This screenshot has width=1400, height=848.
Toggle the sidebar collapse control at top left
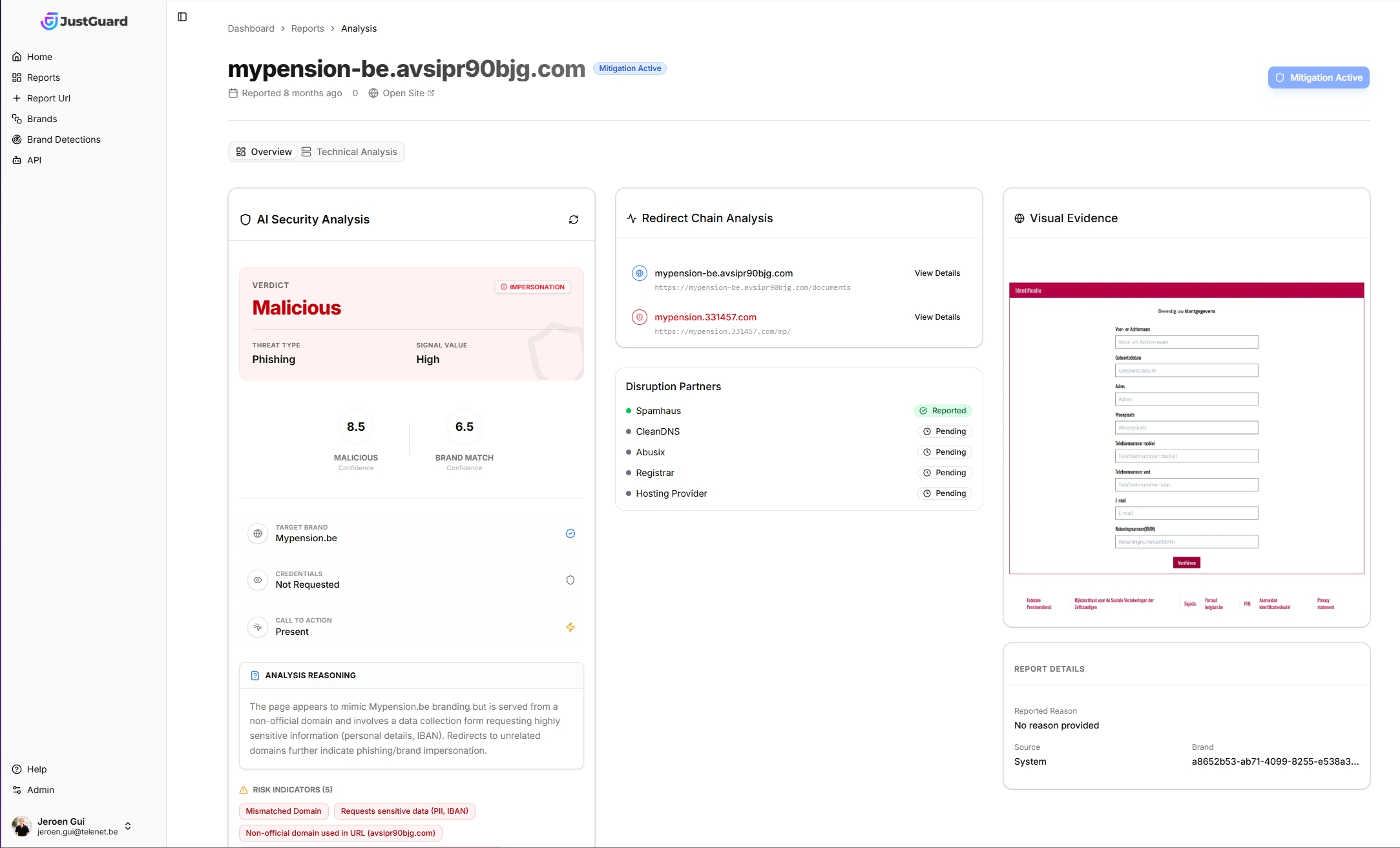(x=182, y=17)
